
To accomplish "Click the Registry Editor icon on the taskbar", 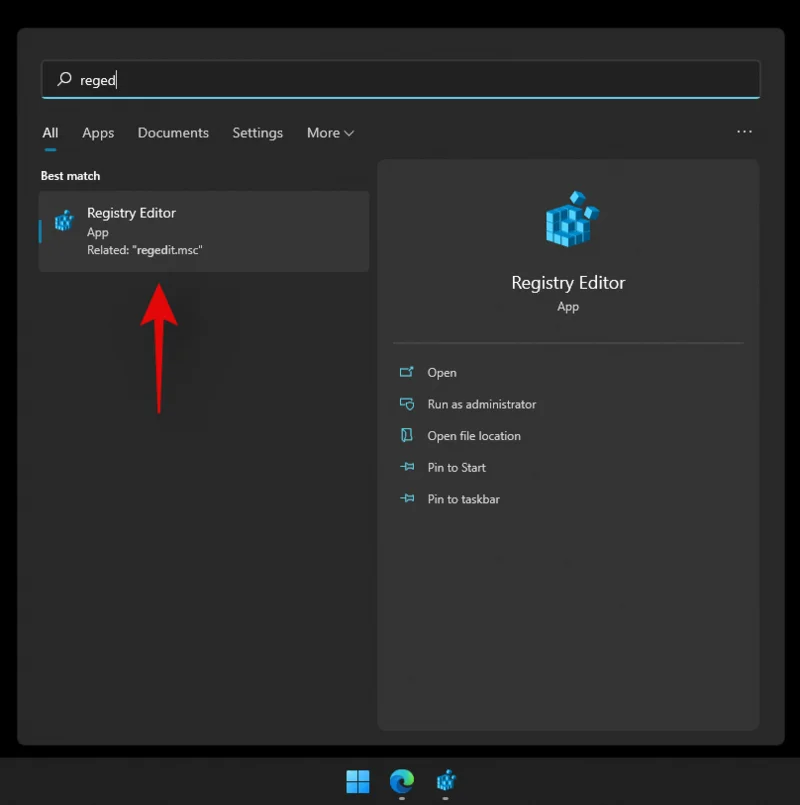I will [444, 781].
